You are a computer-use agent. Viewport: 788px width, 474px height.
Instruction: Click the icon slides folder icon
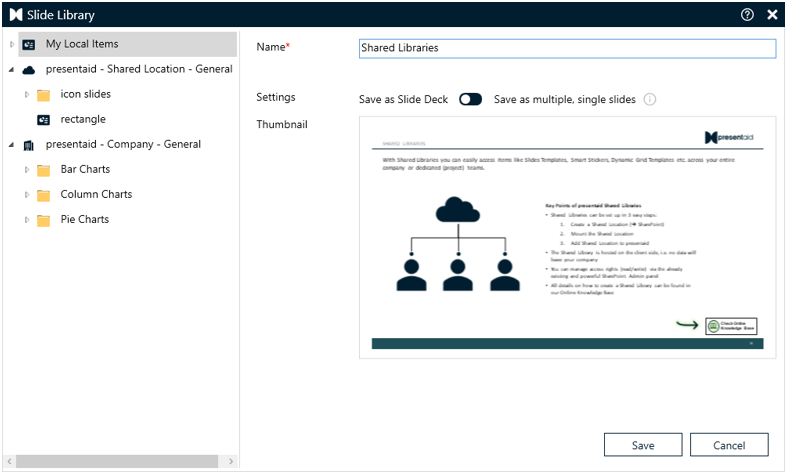pos(44,95)
